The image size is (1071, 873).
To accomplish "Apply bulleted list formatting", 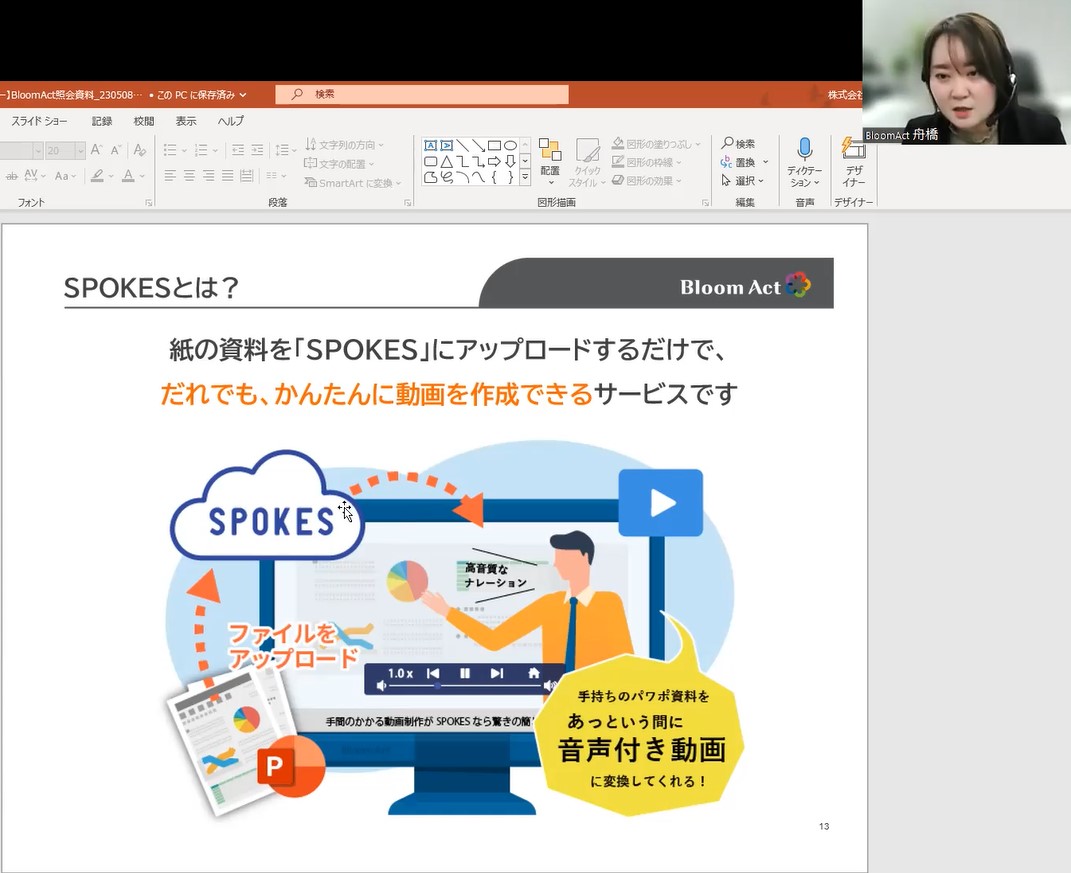I will point(170,150).
